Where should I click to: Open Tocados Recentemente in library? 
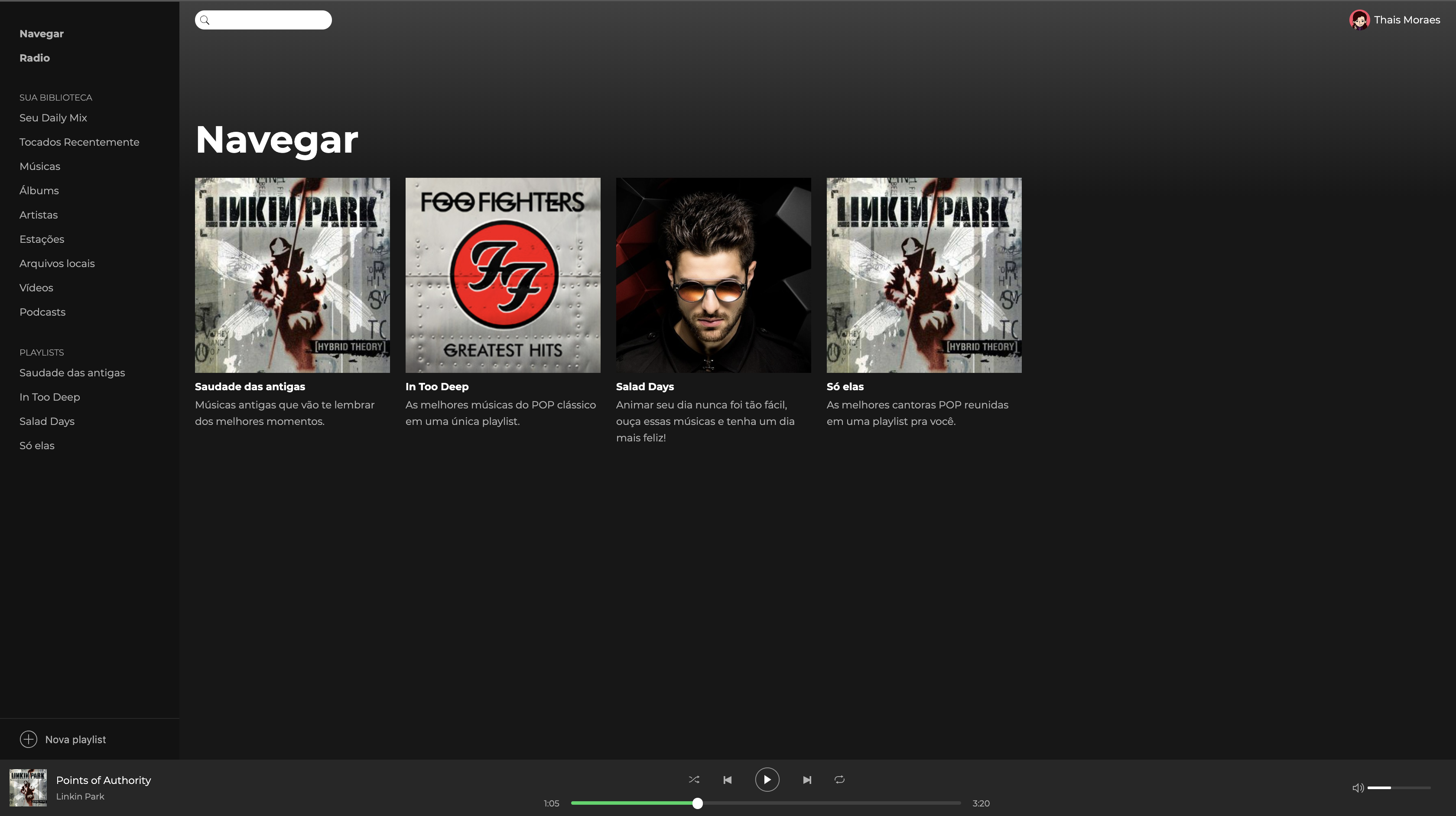point(79,142)
